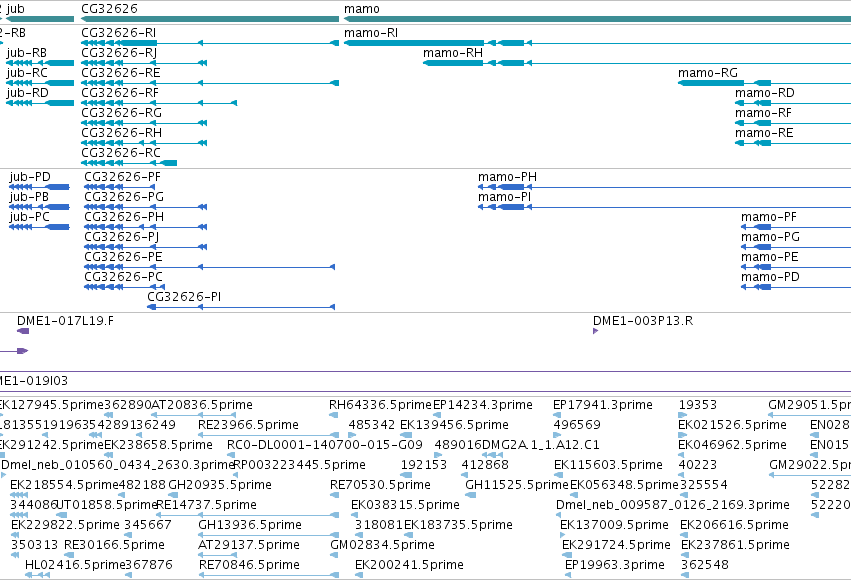851x580 pixels.
Task: Select transcript mamo-RI
Action: (x=371, y=33)
